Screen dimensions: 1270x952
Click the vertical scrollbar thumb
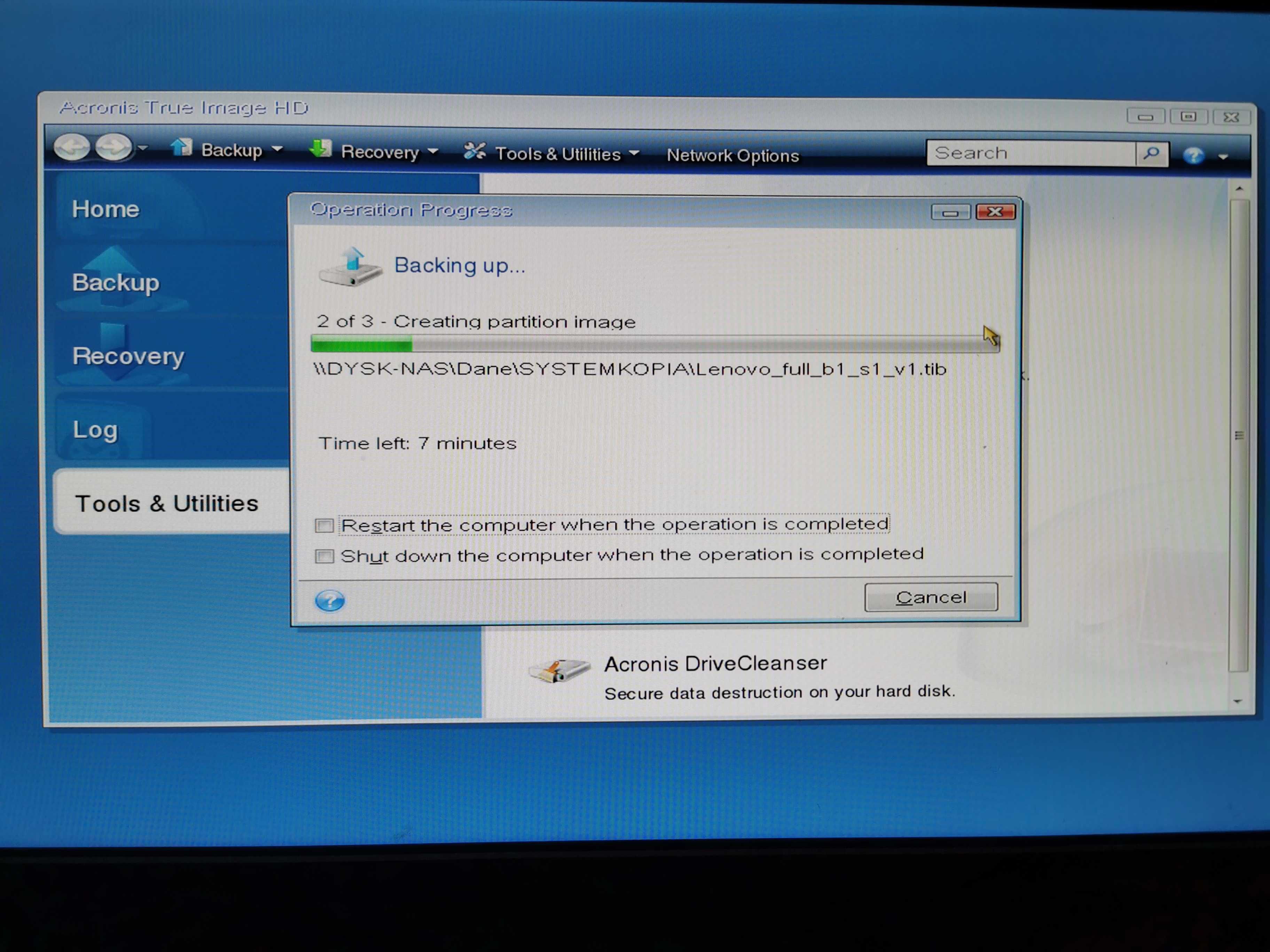tap(1238, 436)
